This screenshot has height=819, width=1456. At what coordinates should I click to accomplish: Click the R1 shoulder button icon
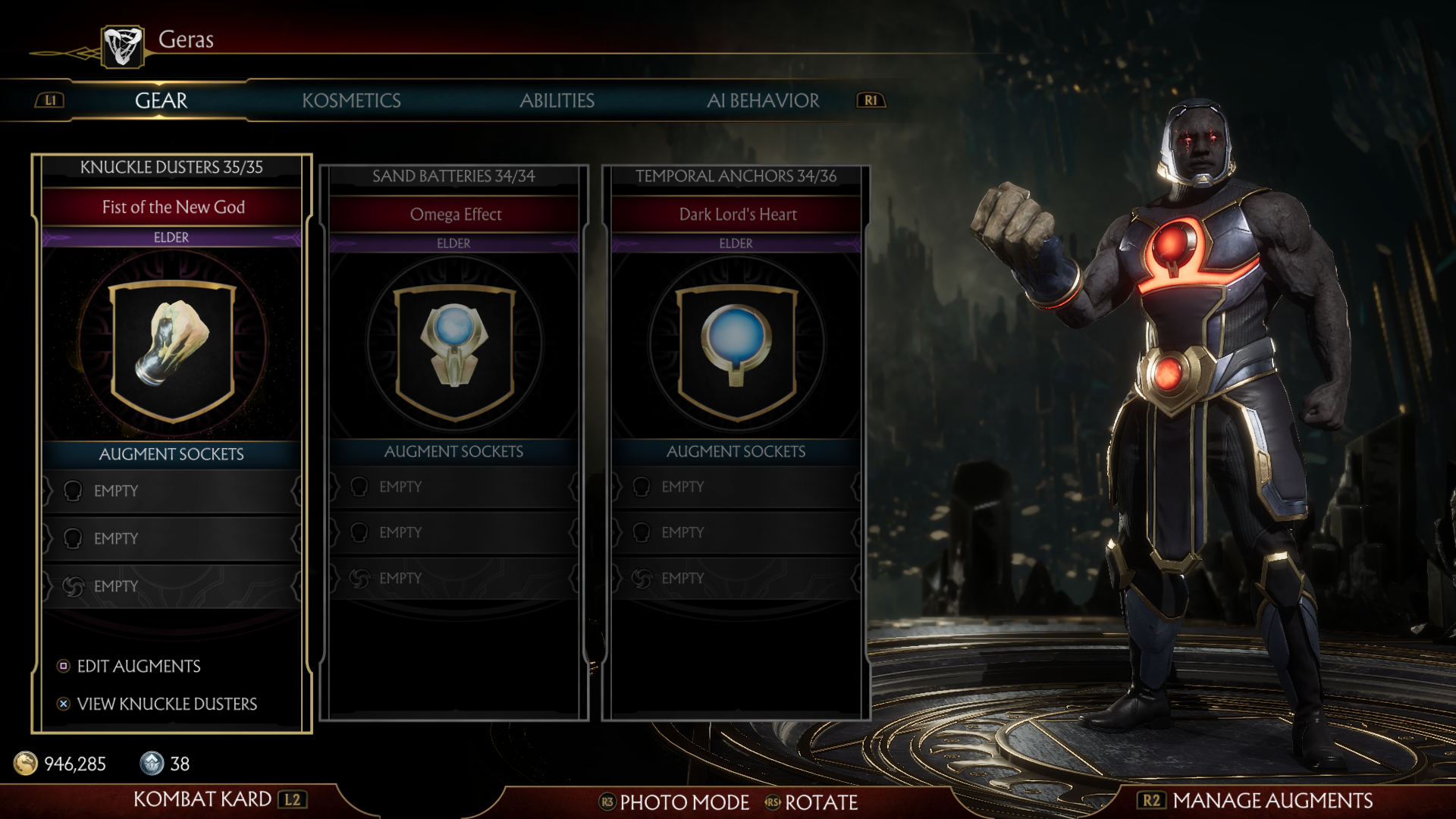coord(871,100)
